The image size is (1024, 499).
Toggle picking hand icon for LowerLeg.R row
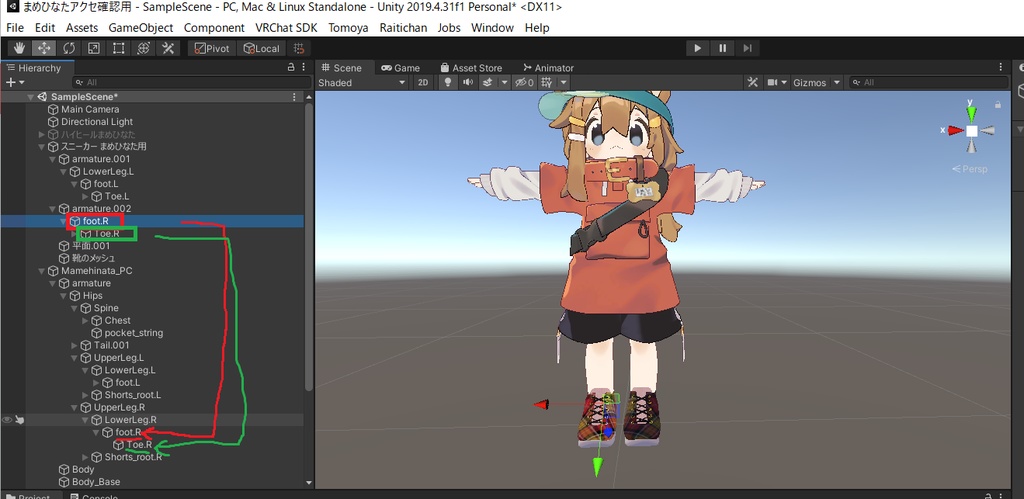tap(20, 420)
